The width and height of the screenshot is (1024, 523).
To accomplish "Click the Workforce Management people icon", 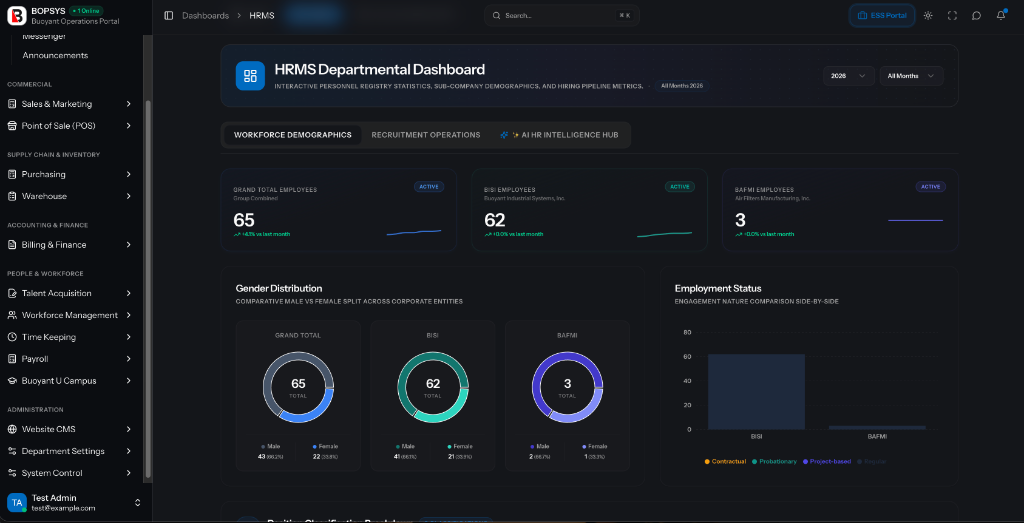I will click(x=12, y=315).
